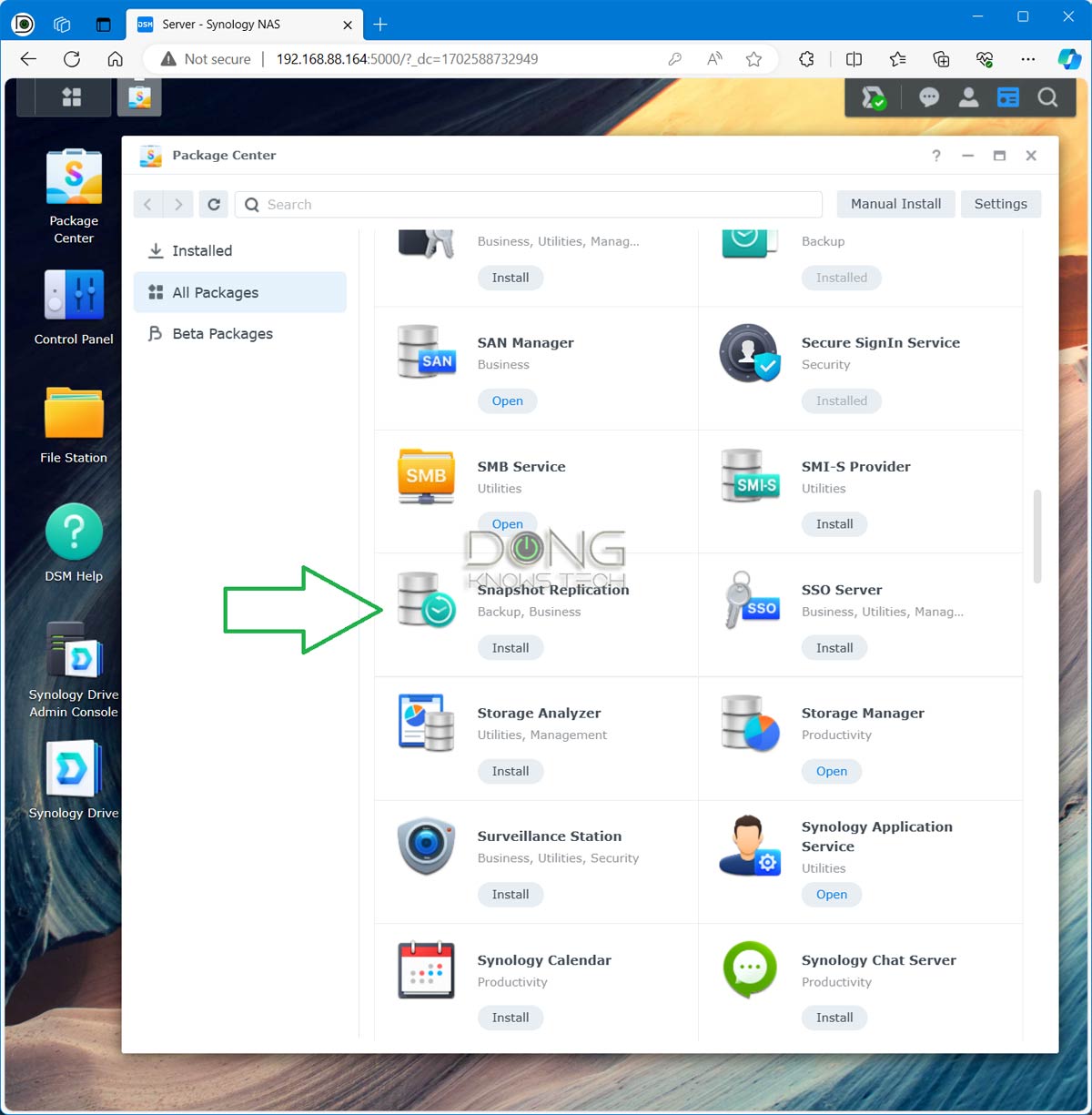
Task: Install Synology Chat Server
Action: tap(834, 1018)
